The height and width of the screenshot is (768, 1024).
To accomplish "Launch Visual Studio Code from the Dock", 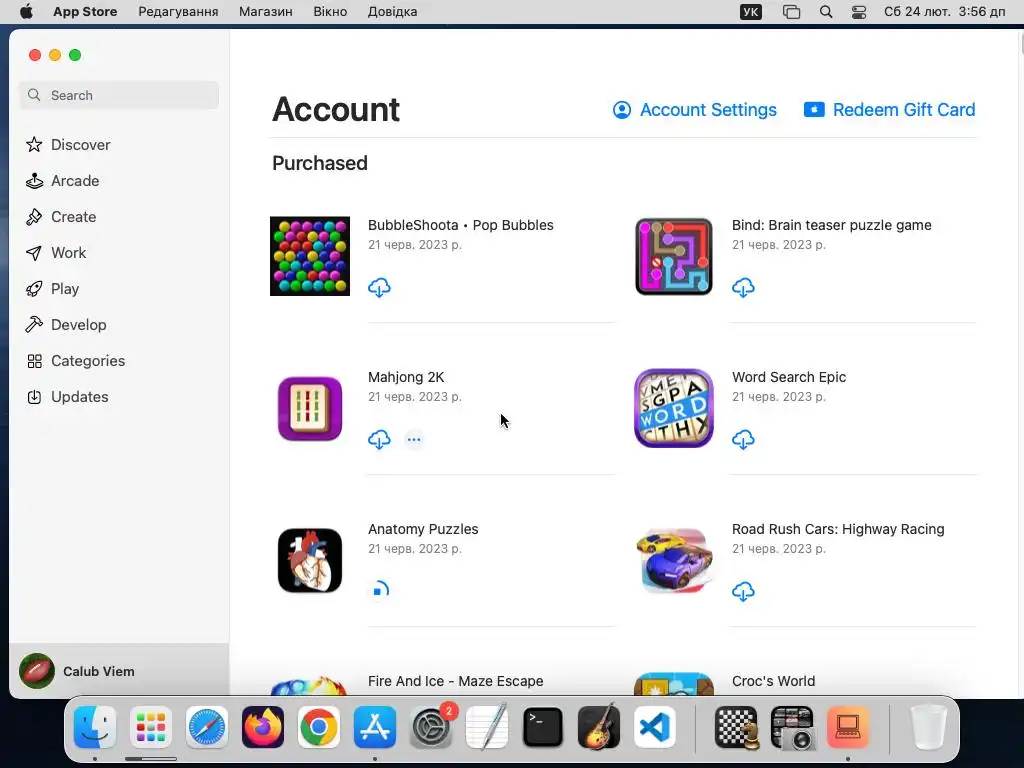I will pyautogui.click(x=655, y=727).
